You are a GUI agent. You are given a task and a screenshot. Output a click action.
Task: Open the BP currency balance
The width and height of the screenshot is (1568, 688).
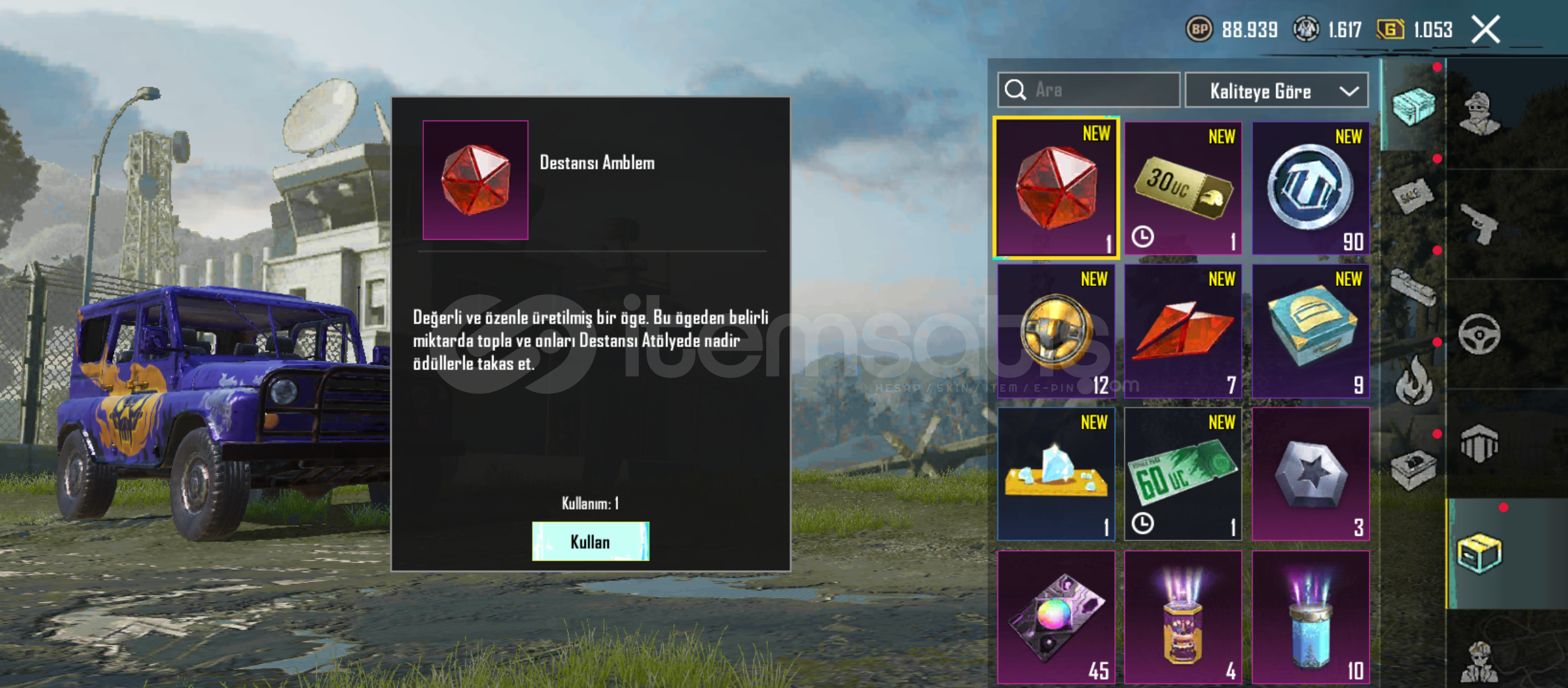tap(1231, 29)
